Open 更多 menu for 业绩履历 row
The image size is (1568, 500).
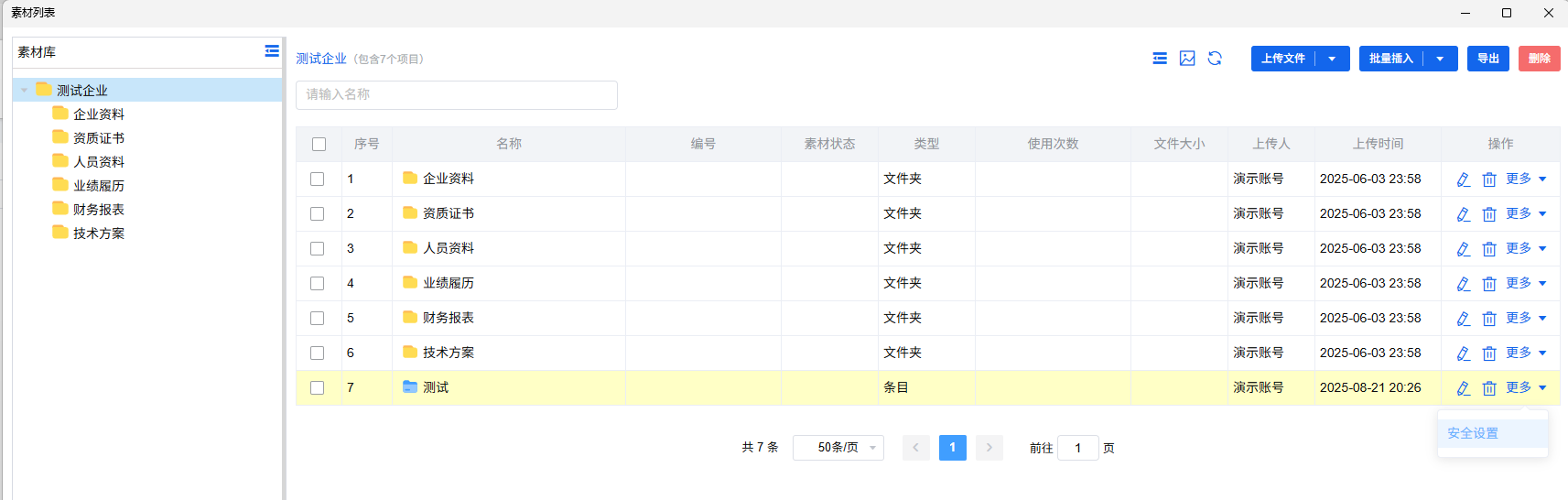click(x=1525, y=283)
